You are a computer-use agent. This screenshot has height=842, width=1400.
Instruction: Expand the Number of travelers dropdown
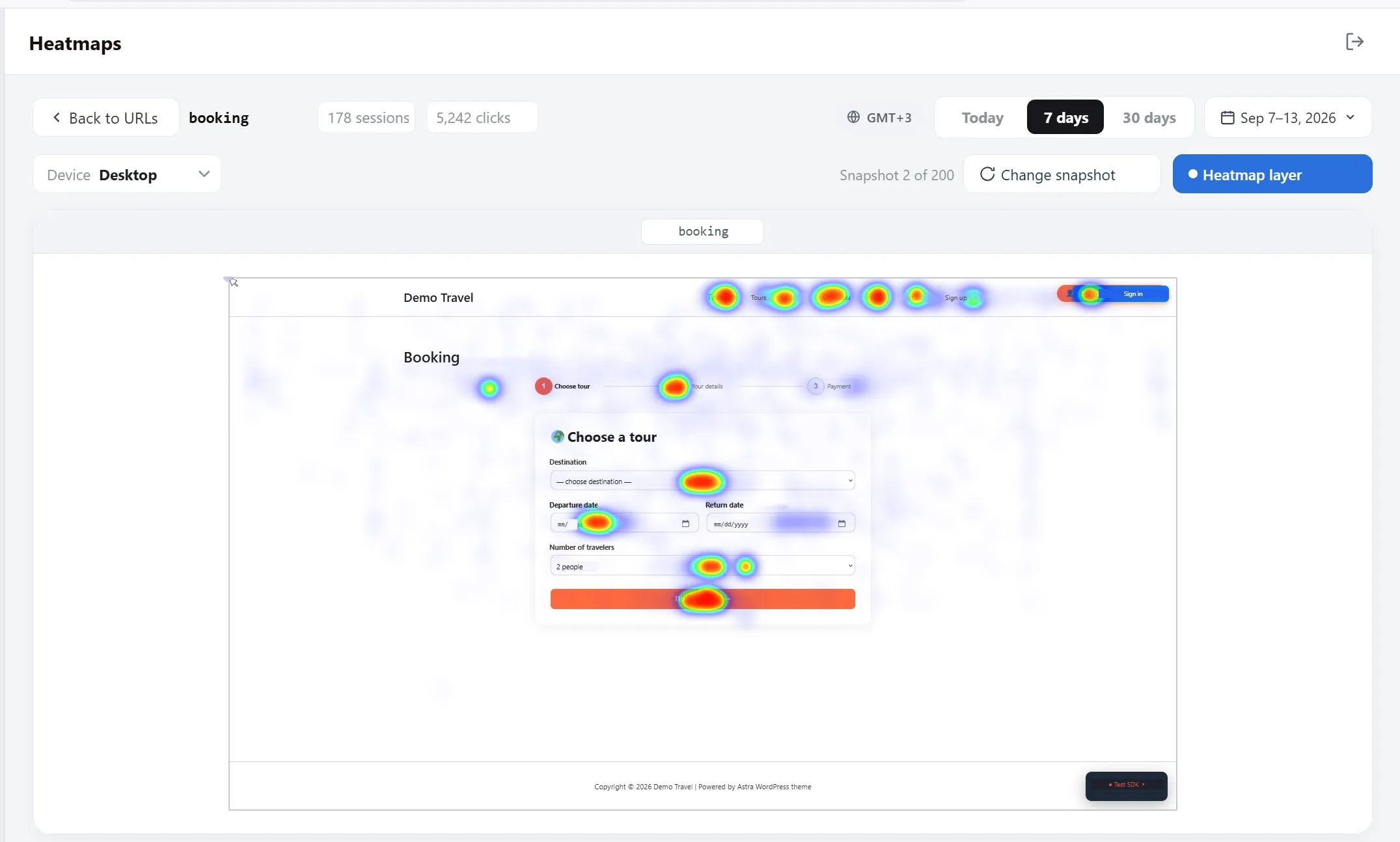click(x=702, y=566)
